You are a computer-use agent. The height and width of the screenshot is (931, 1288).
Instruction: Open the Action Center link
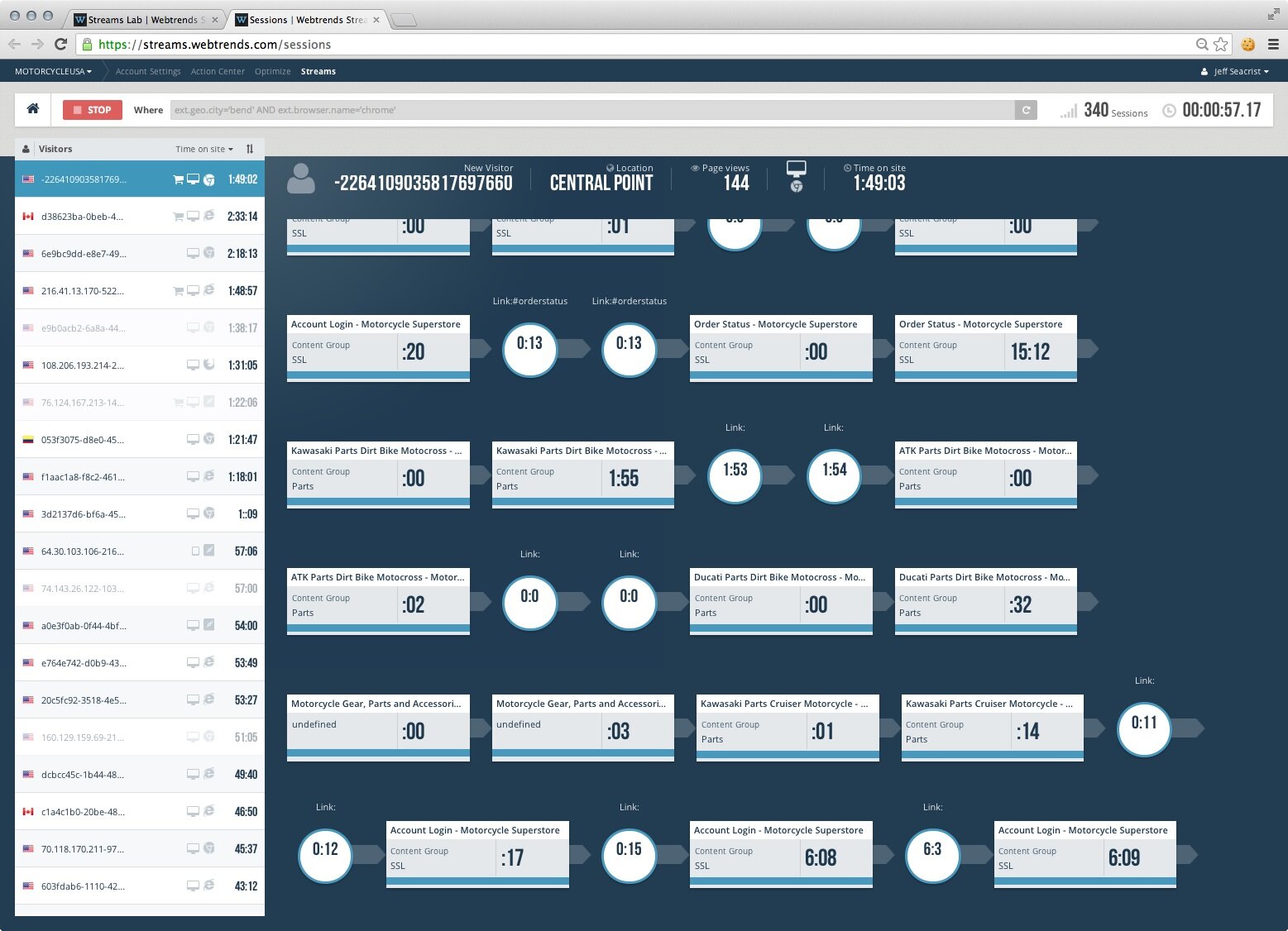218,72
